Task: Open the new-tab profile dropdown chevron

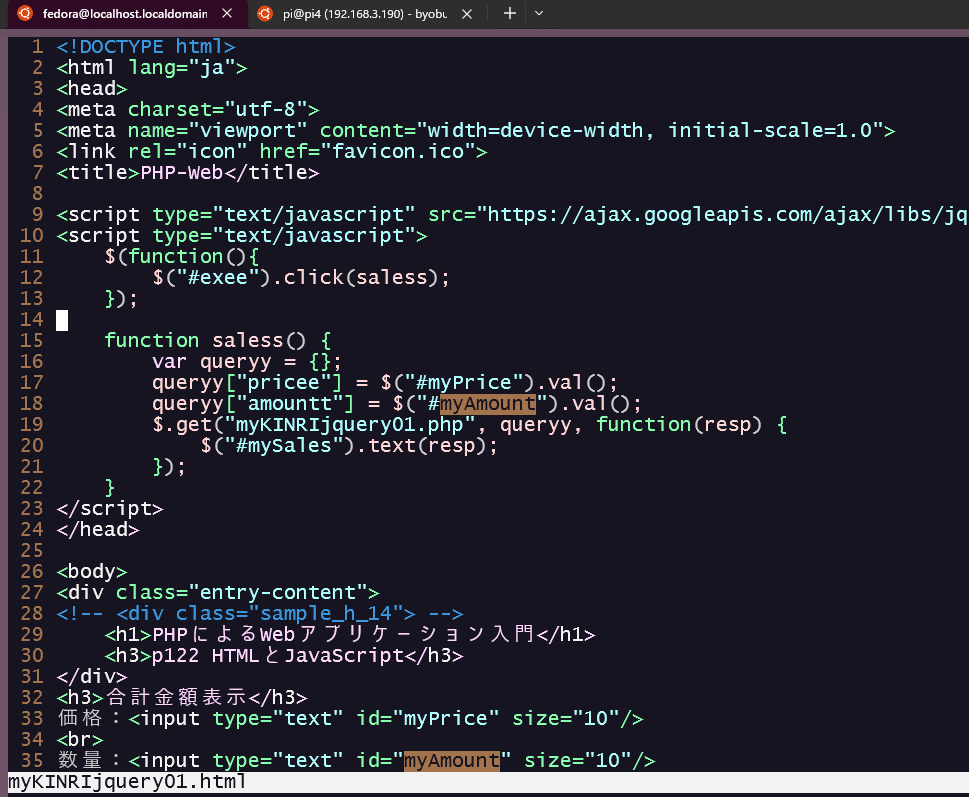Action: point(539,14)
